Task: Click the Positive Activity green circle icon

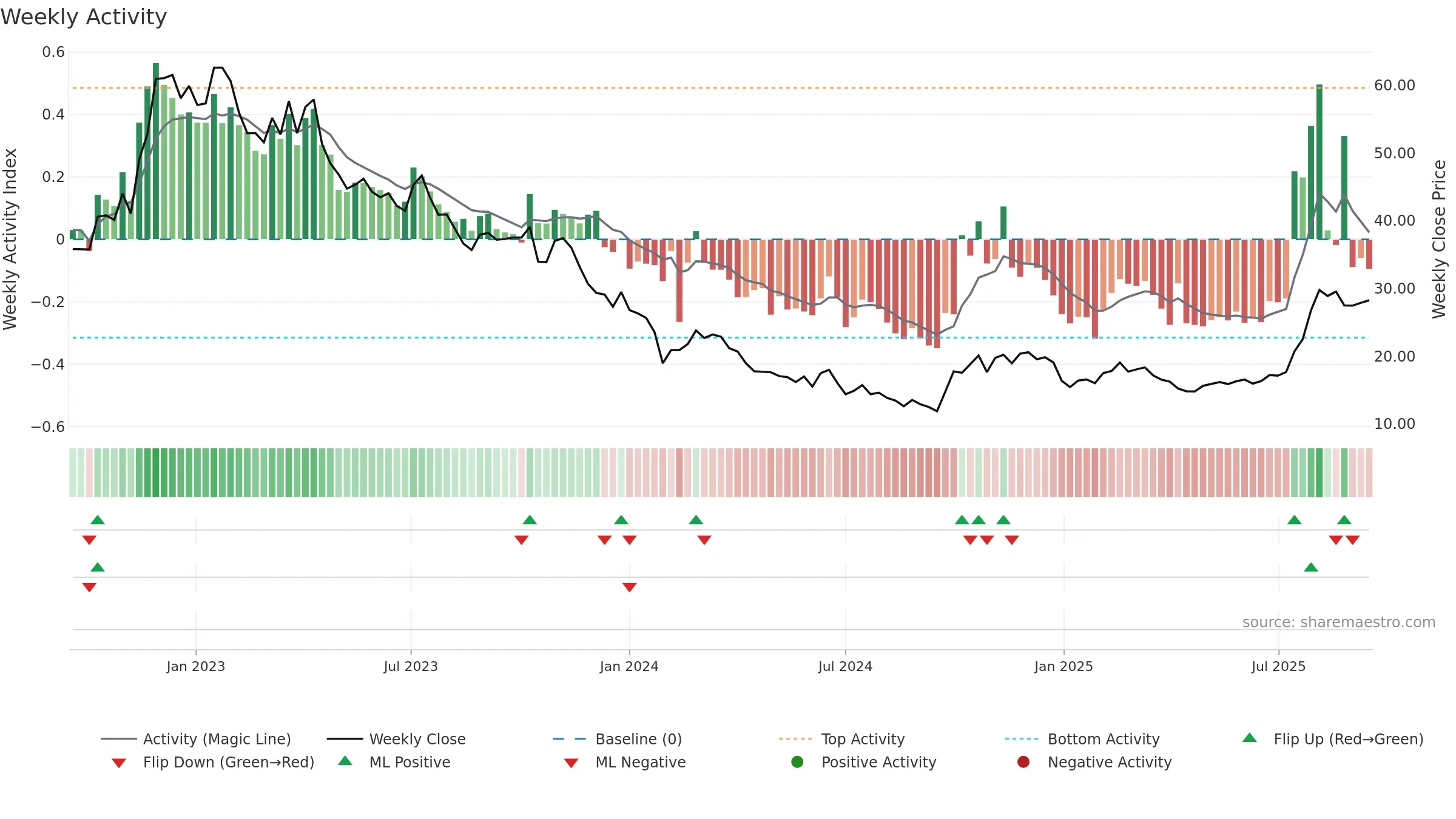Action: 797,762
